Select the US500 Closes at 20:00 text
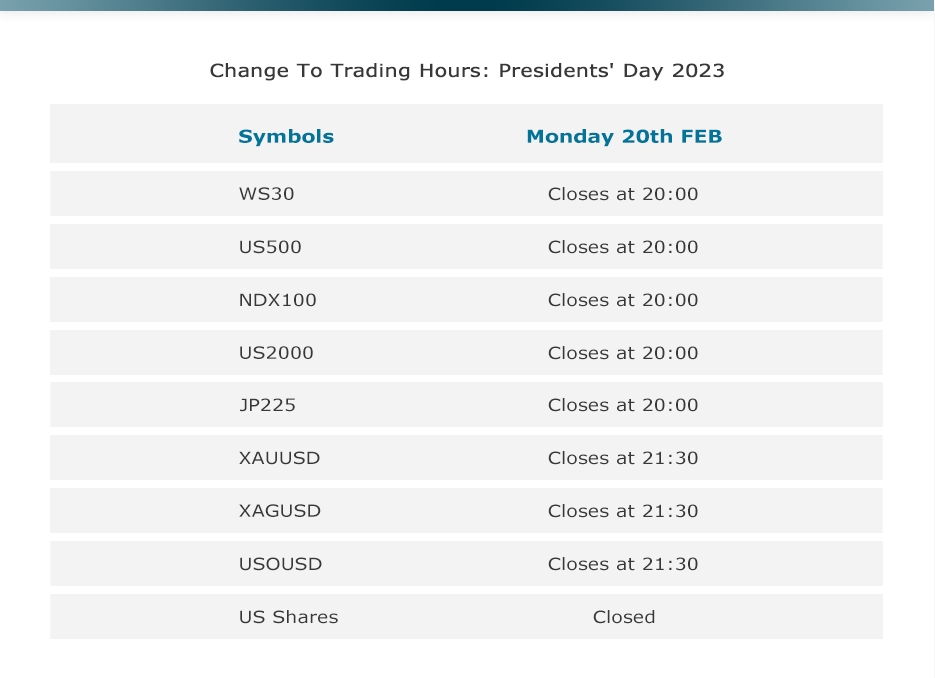 point(623,247)
